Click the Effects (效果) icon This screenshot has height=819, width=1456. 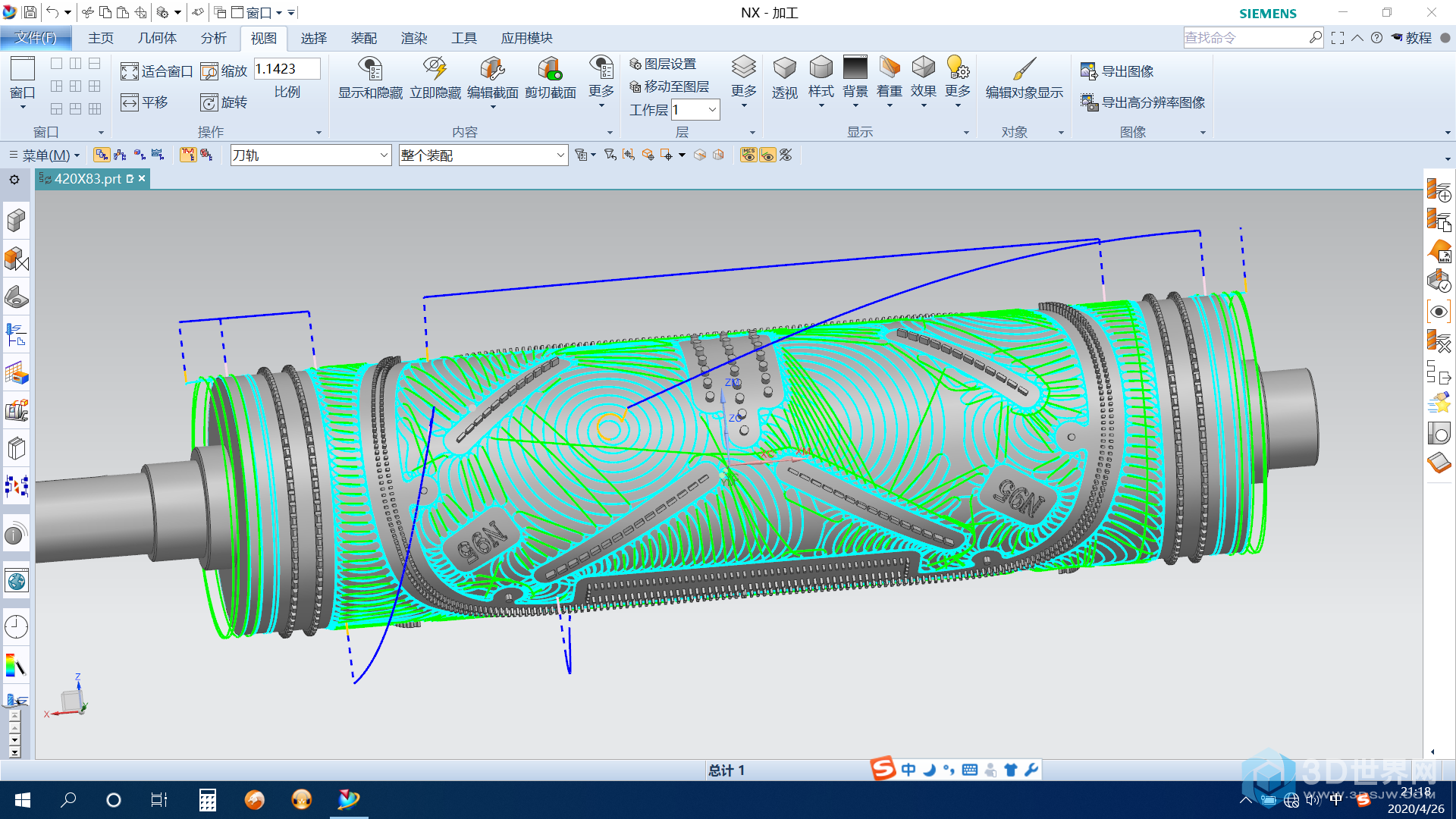click(x=923, y=67)
